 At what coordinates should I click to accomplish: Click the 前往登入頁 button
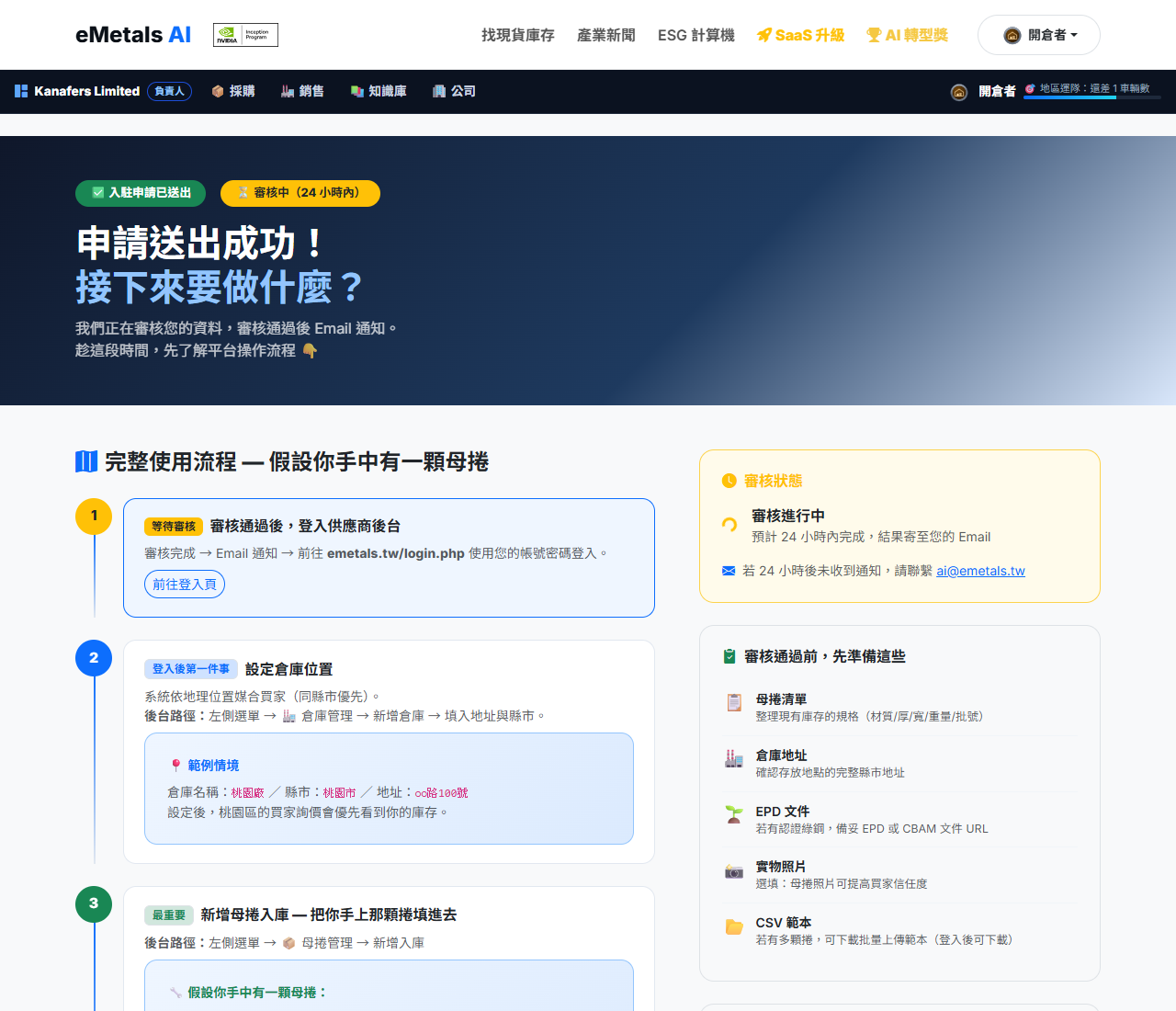(185, 585)
